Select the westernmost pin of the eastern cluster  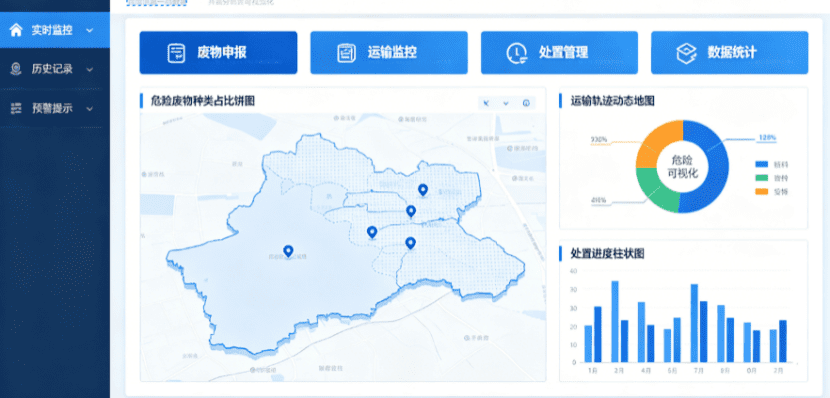372,232
